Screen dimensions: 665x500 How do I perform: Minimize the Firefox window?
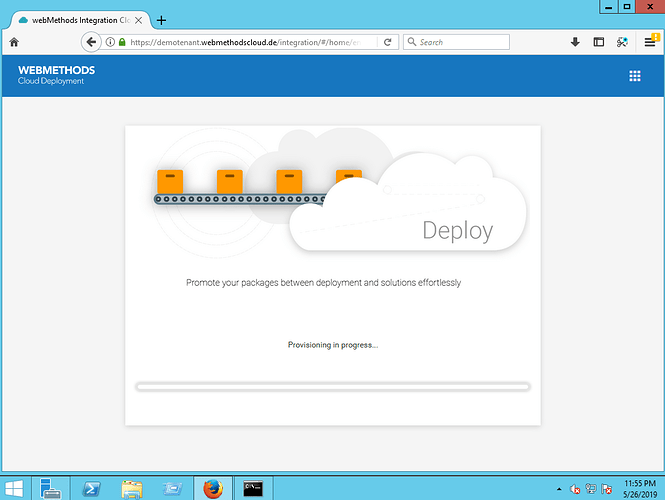pyautogui.click(x=609, y=6)
